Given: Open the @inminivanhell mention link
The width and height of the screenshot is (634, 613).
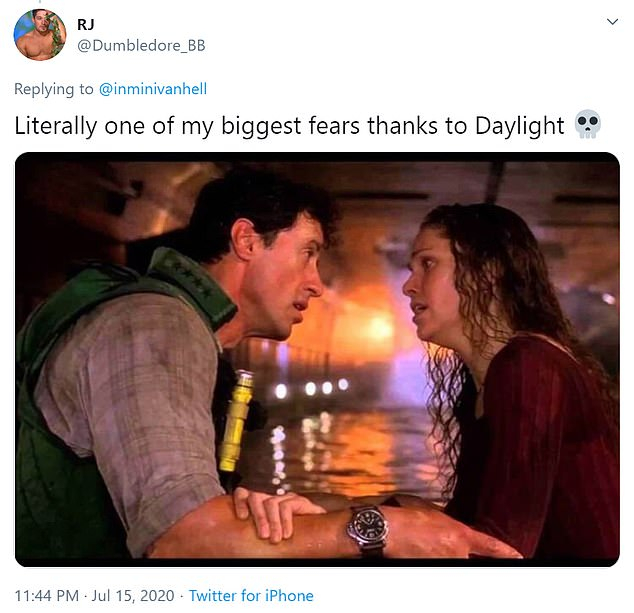Looking at the screenshot, I should pos(153,89).
